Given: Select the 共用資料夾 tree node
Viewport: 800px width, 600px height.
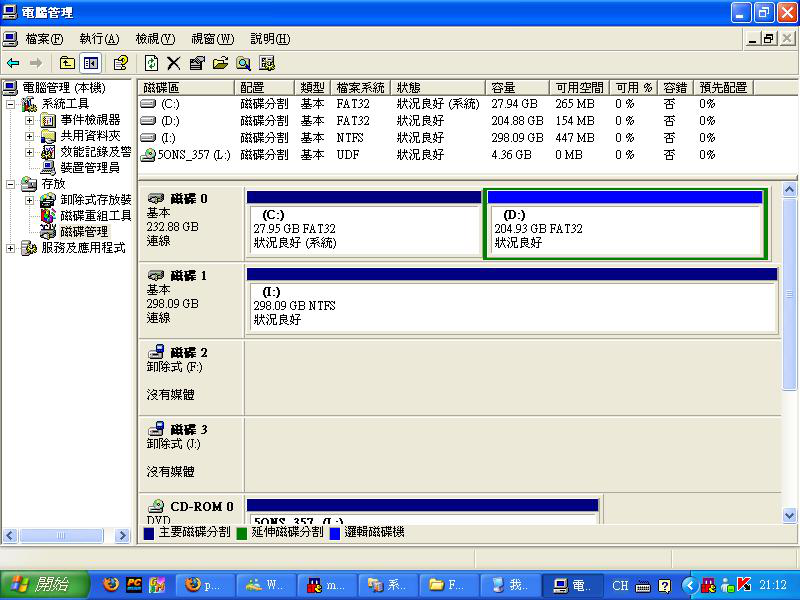Looking at the screenshot, I should click(x=90, y=136).
